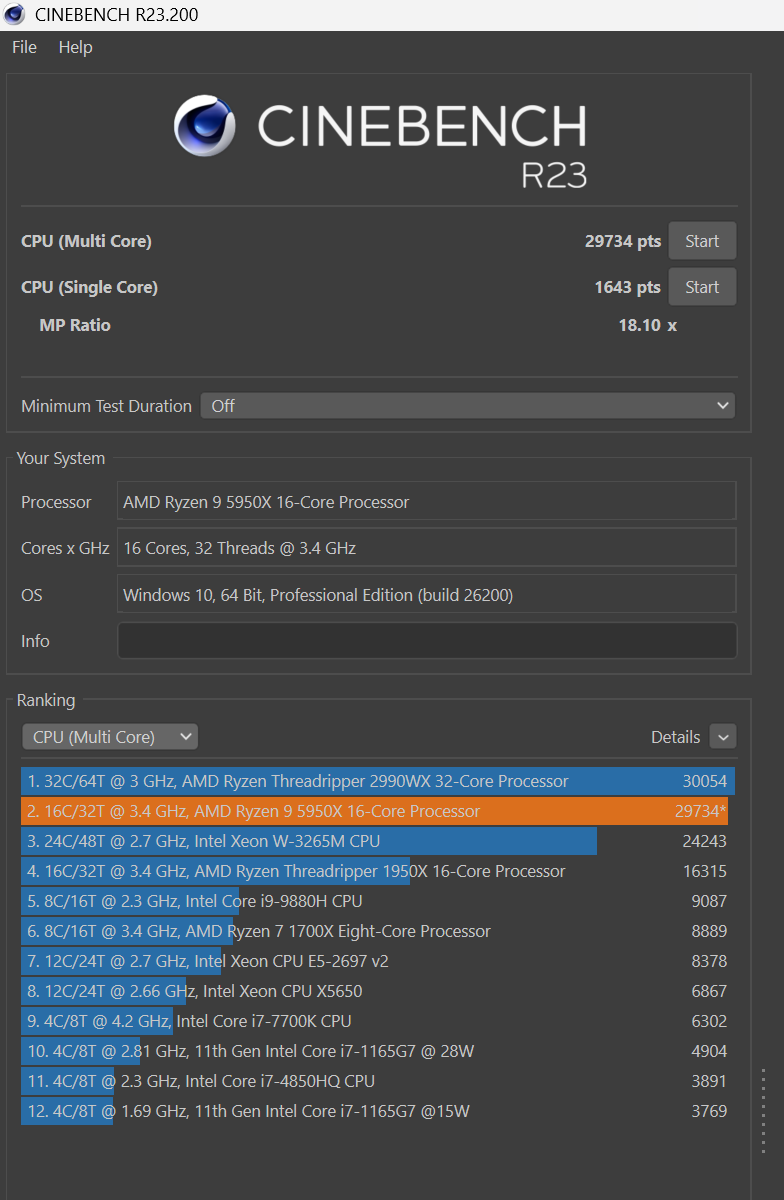Viewport: 784px width, 1200px height.
Task: Select the Threadripper 2990WX ranking row
Action: pos(378,781)
